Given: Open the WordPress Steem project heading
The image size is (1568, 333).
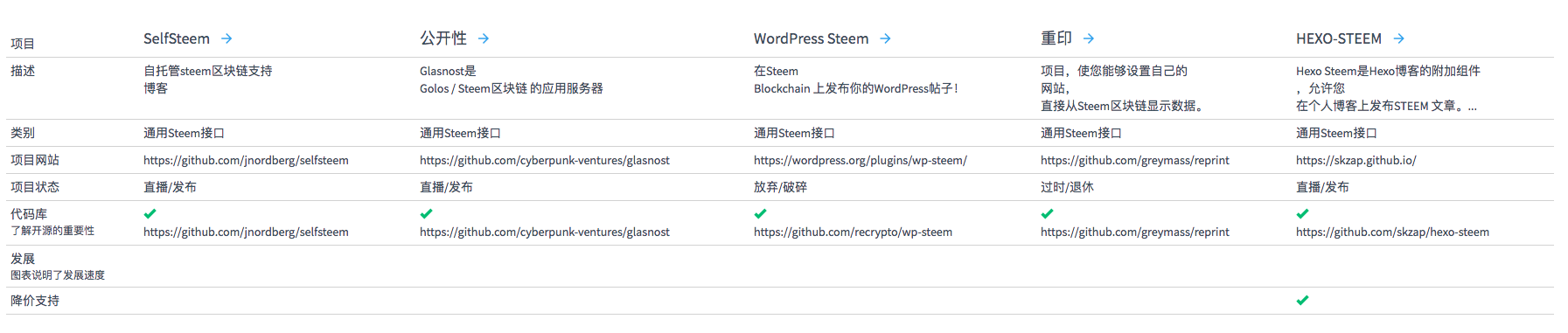Looking at the screenshot, I should (x=811, y=38).
